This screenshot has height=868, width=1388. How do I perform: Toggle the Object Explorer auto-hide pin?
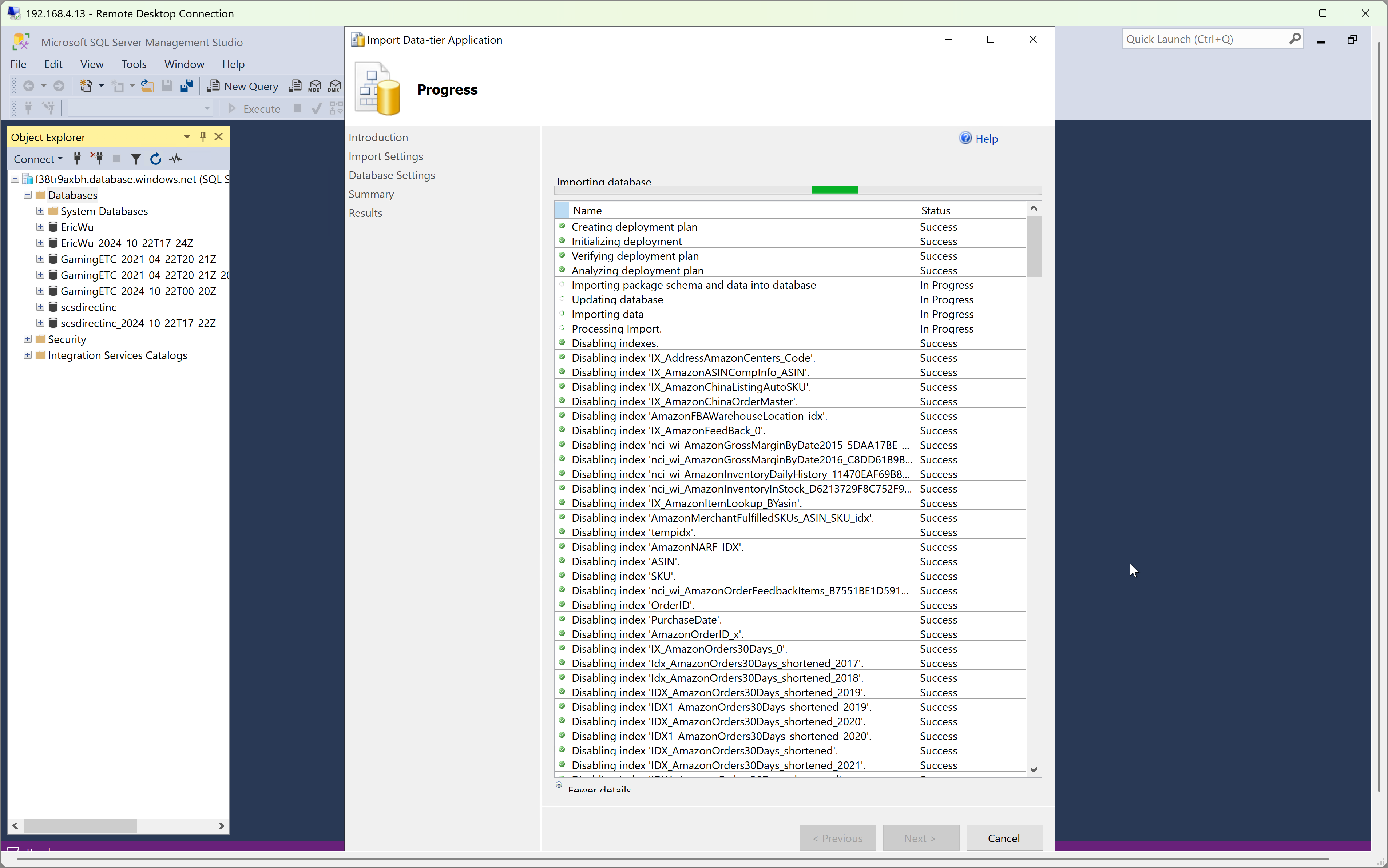pos(203,137)
